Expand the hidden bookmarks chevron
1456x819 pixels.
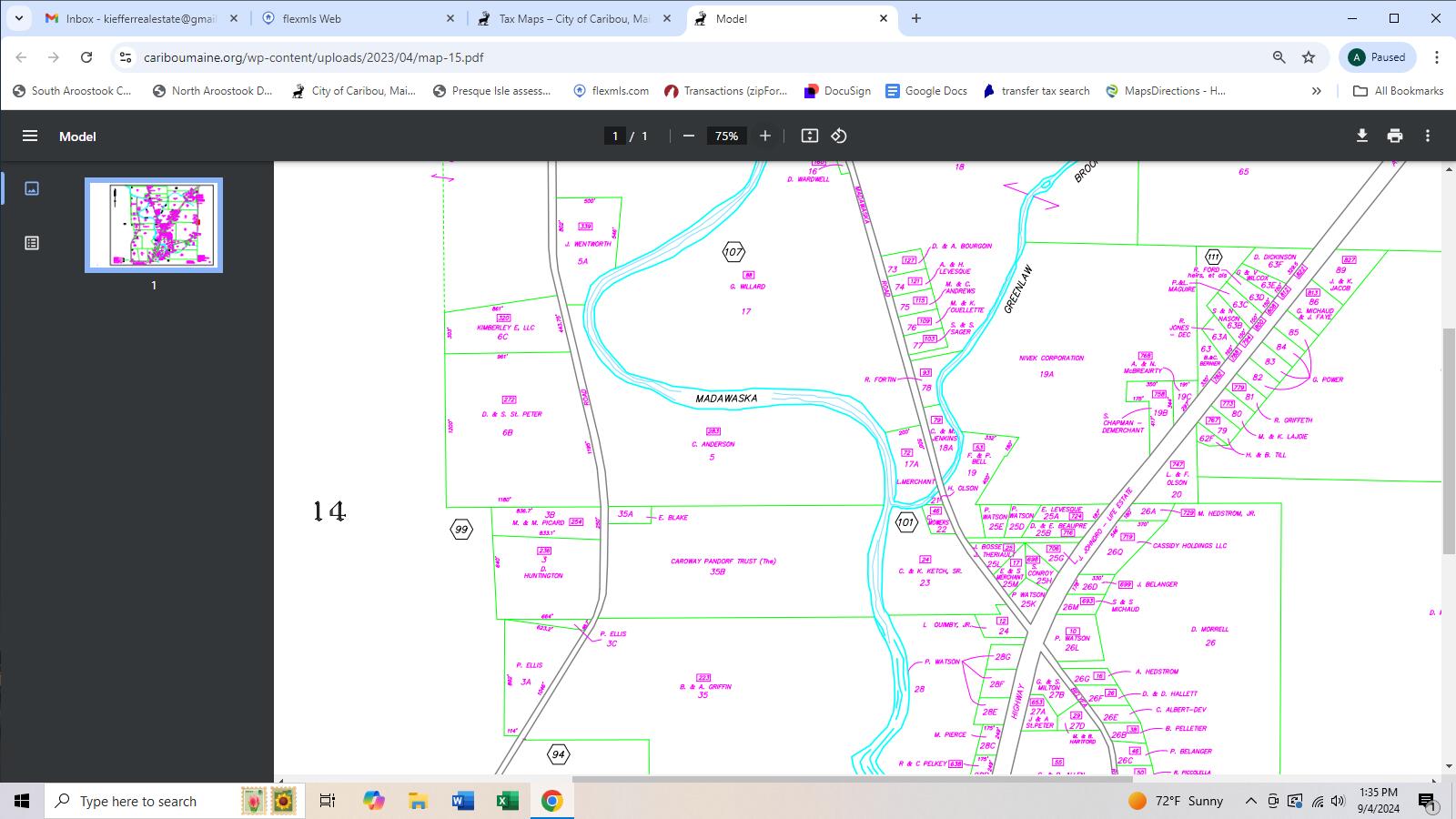pos(1316,91)
